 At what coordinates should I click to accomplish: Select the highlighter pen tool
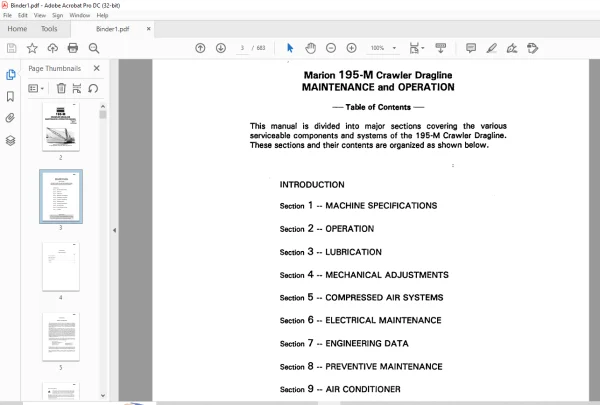click(x=491, y=48)
